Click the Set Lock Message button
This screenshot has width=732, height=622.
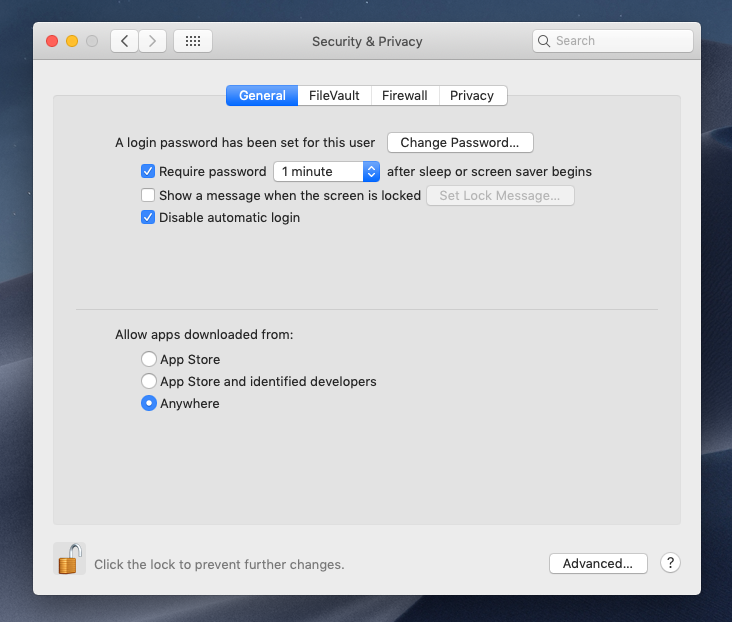coord(500,195)
